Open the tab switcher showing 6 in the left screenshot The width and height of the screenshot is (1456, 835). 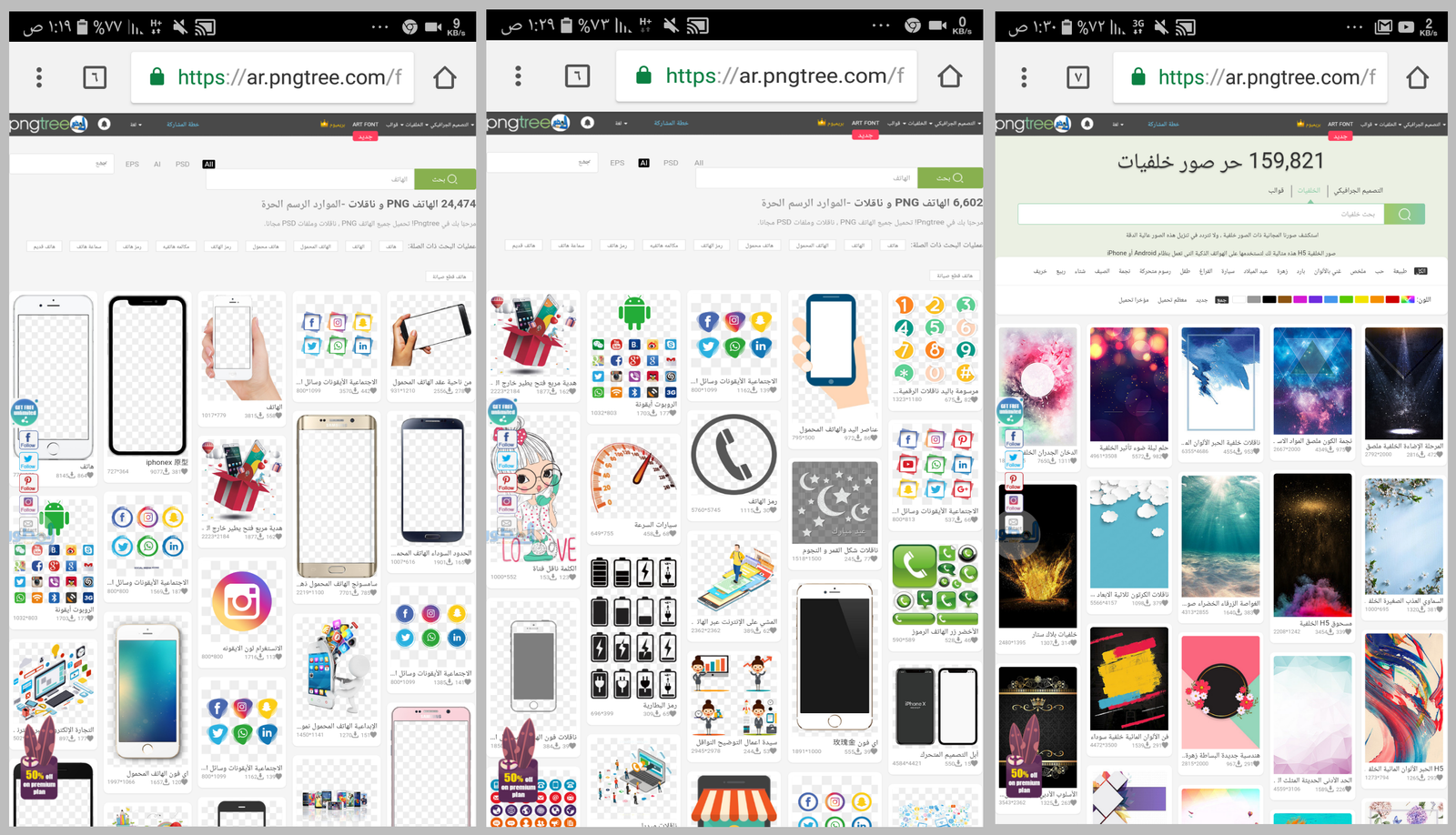[95, 77]
